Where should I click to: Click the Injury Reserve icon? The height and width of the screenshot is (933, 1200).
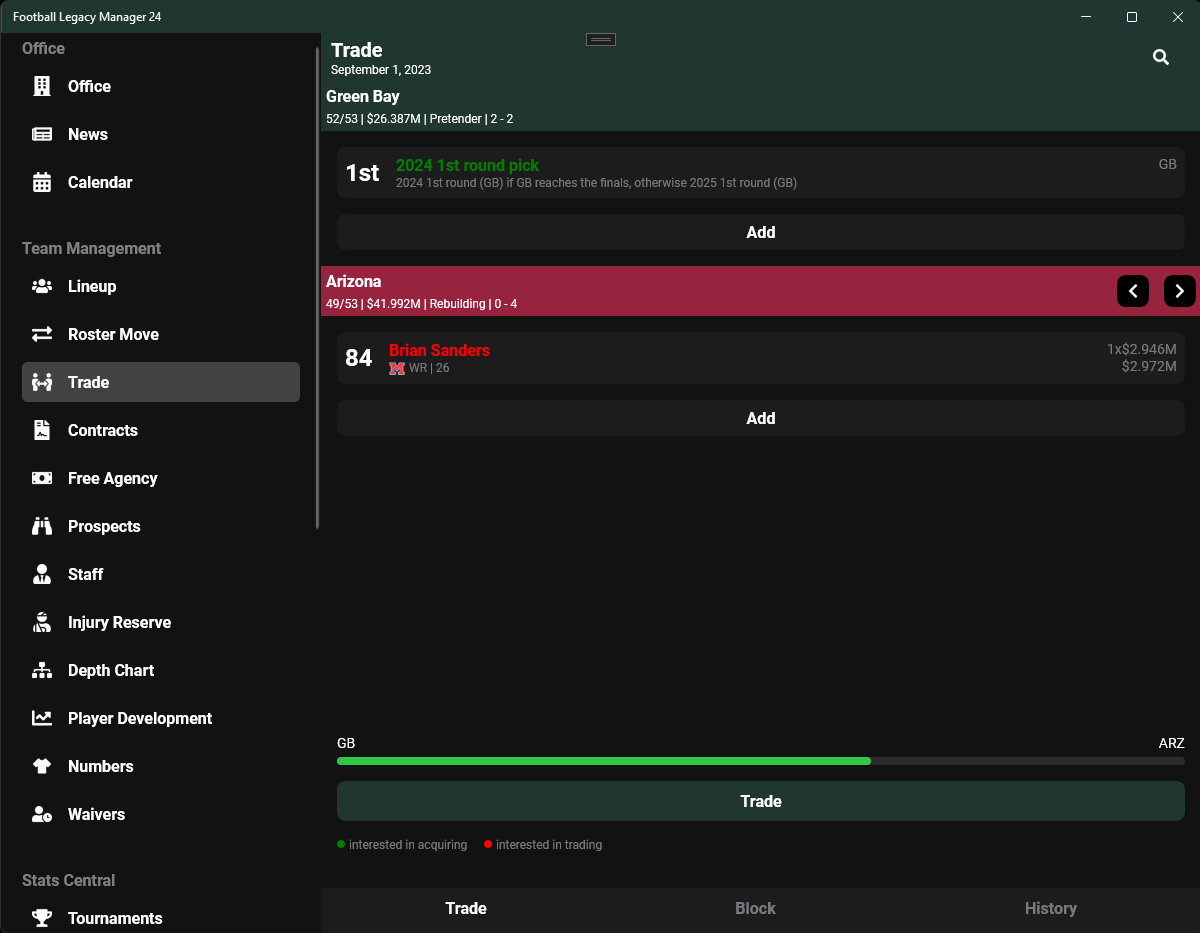pos(42,622)
